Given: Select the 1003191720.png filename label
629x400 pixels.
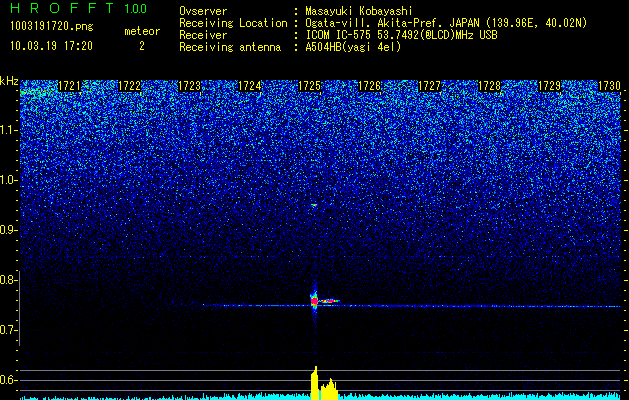Looking at the screenshot, I should [50, 27].
